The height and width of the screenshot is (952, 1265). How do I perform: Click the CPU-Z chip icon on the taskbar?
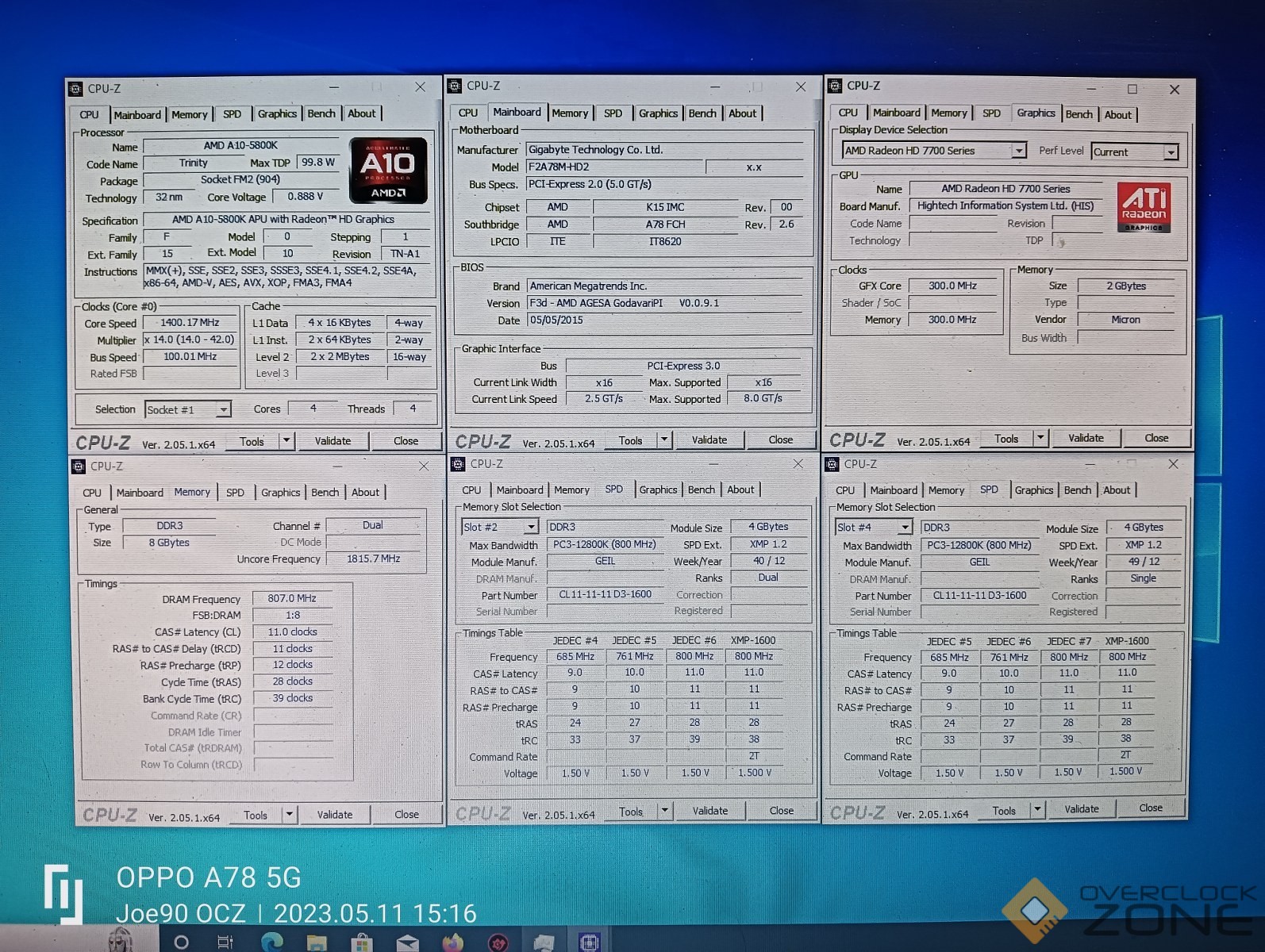(590, 942)
